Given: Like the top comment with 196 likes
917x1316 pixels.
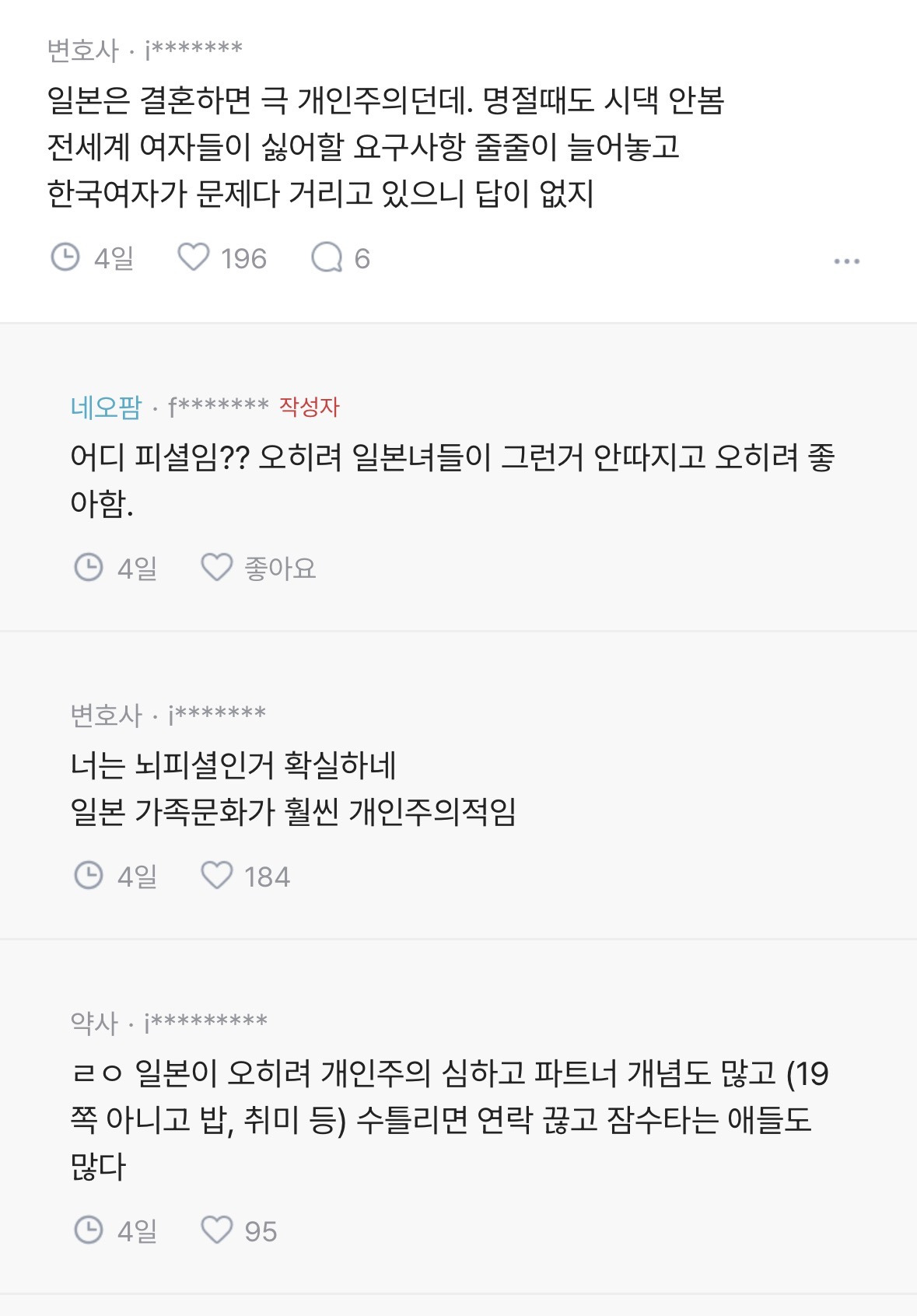Looking at the screenshot, I should [x=194, y=257].
